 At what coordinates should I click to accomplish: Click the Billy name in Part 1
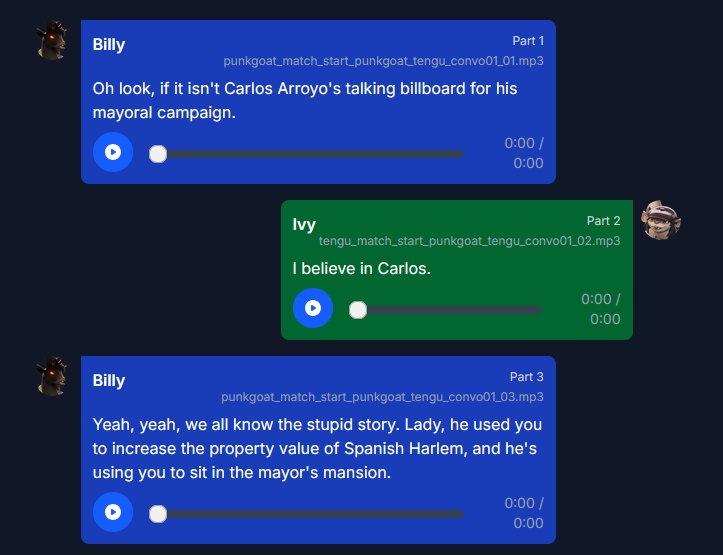coord(109,45)
